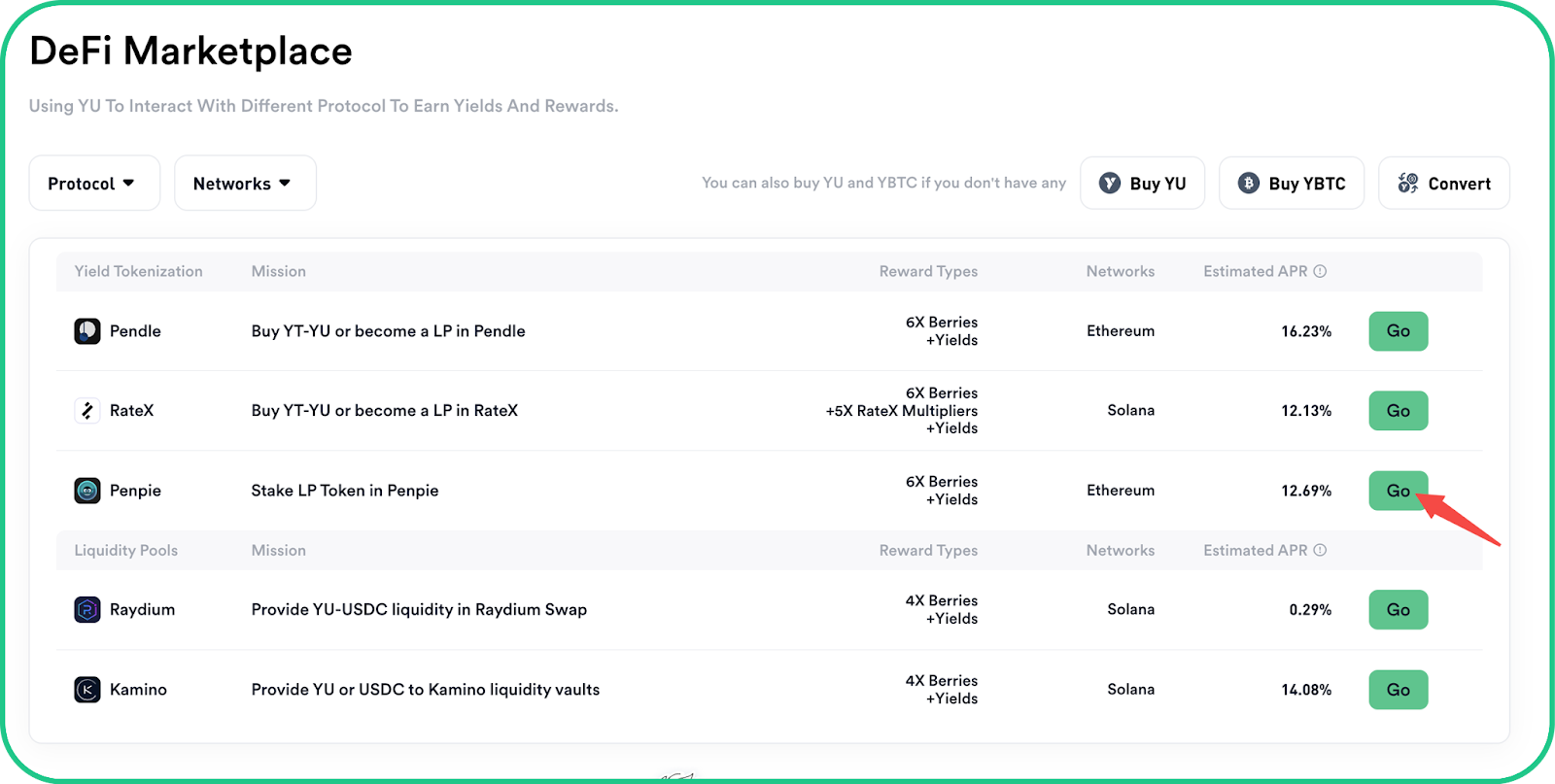The height and width of the screenshot is (784, 1555).
Task: Click the info icon beside Yield Tokenization Estimated APR
Action: coord(1320,271)
